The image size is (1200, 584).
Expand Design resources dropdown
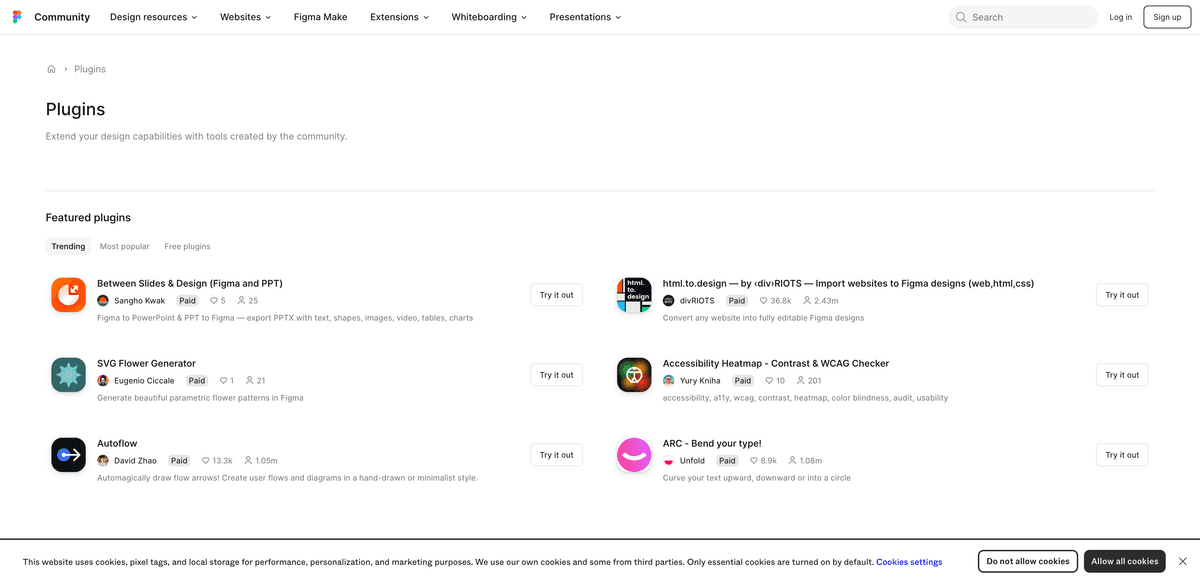click(x=154, y=17)
